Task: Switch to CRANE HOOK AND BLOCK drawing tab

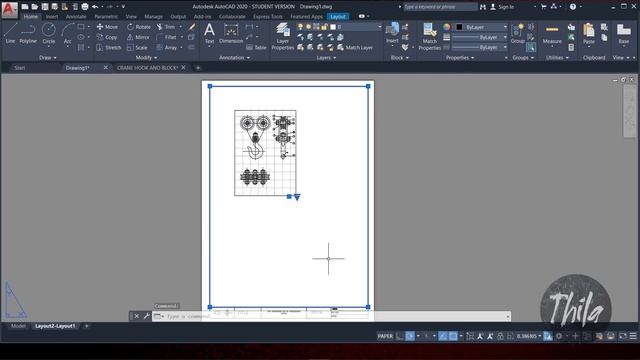Action: [147, 68]
